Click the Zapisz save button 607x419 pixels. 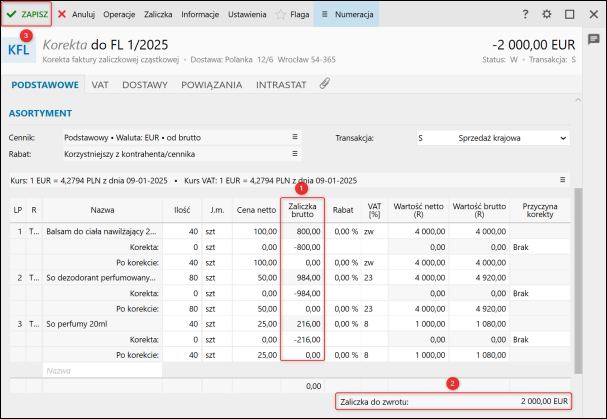pos(27,15)
